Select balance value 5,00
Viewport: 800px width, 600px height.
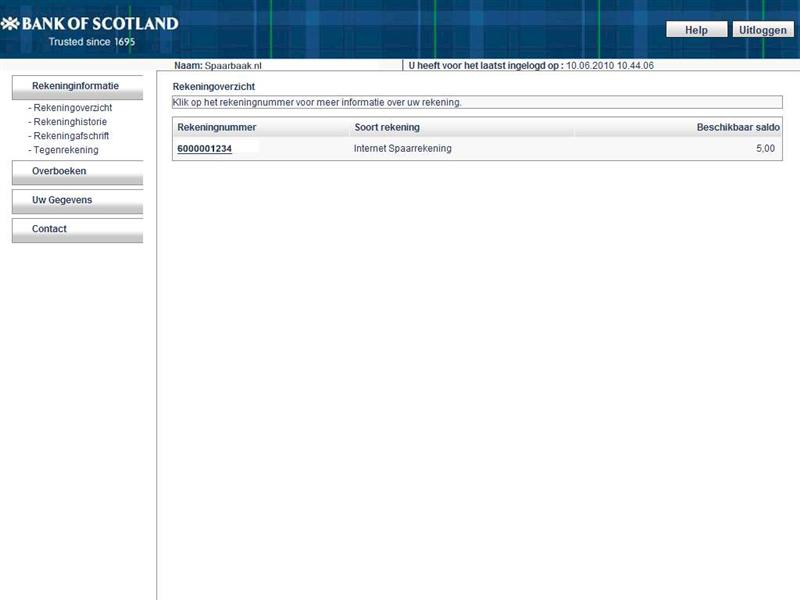click(x=765, y=148)
